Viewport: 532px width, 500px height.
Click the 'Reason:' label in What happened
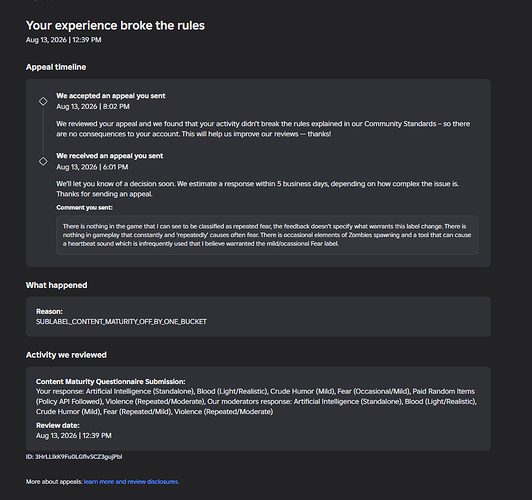49,311
